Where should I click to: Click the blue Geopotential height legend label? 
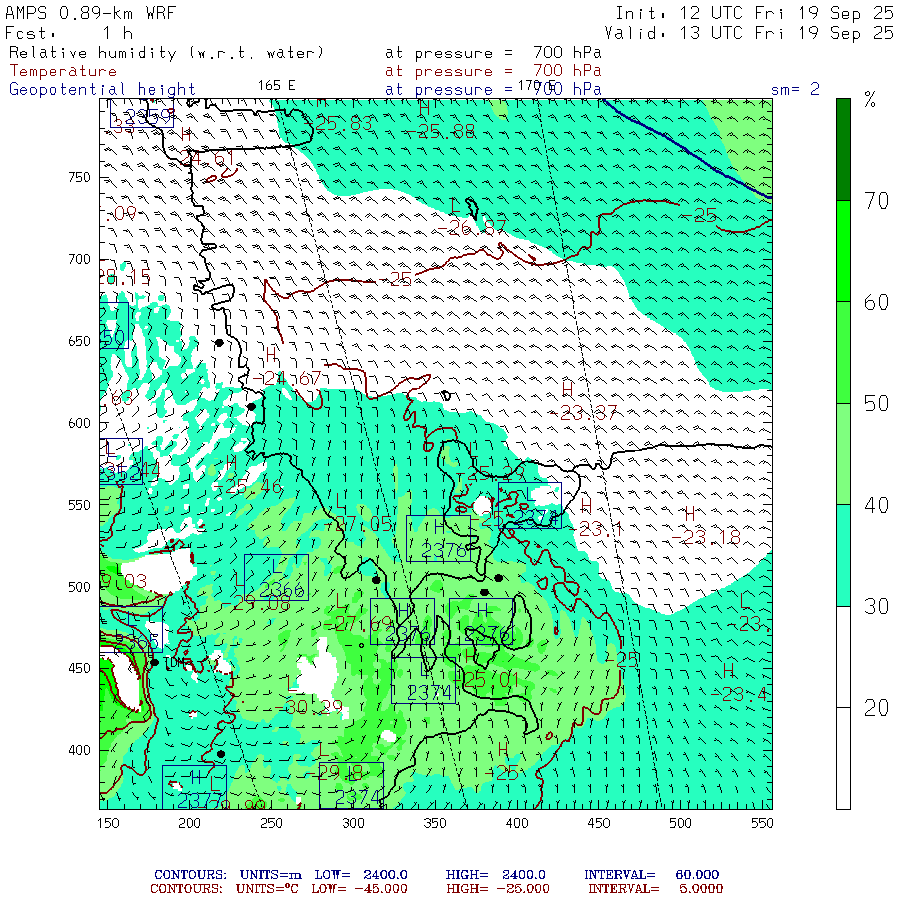[x=102, y=89]
